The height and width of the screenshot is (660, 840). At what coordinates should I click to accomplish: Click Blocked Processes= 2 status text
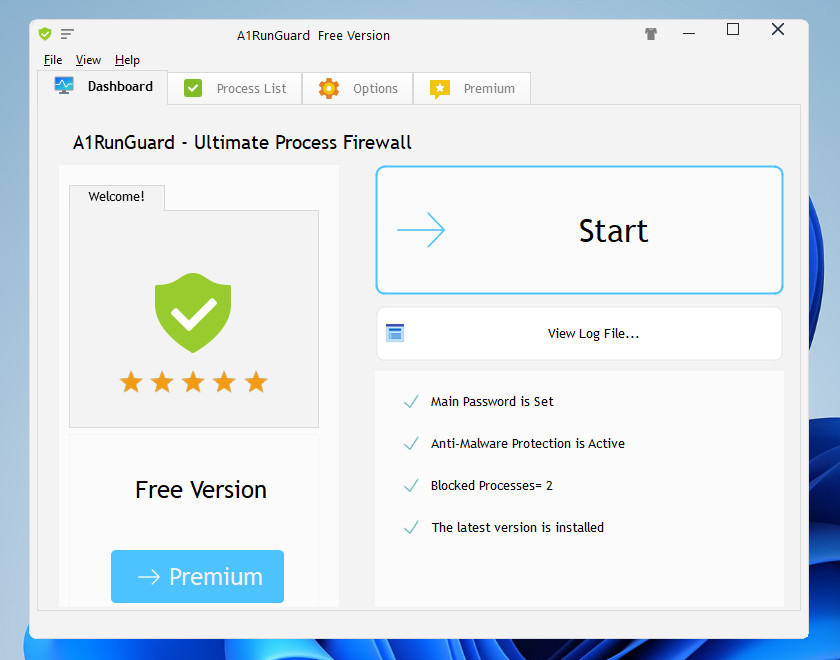coord(491,485)
